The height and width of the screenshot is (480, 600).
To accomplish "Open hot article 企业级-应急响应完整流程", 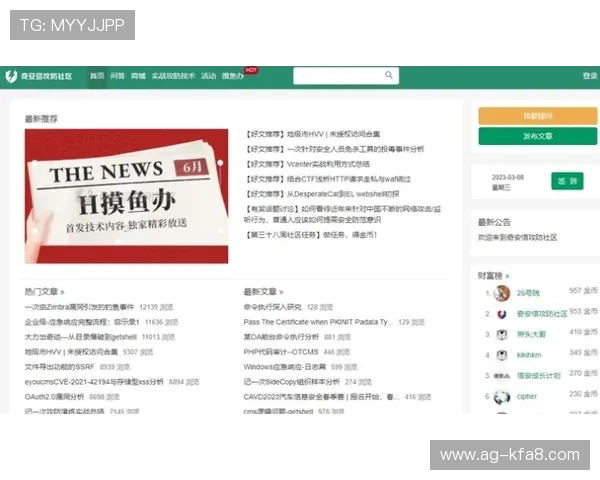I will 82,322.
